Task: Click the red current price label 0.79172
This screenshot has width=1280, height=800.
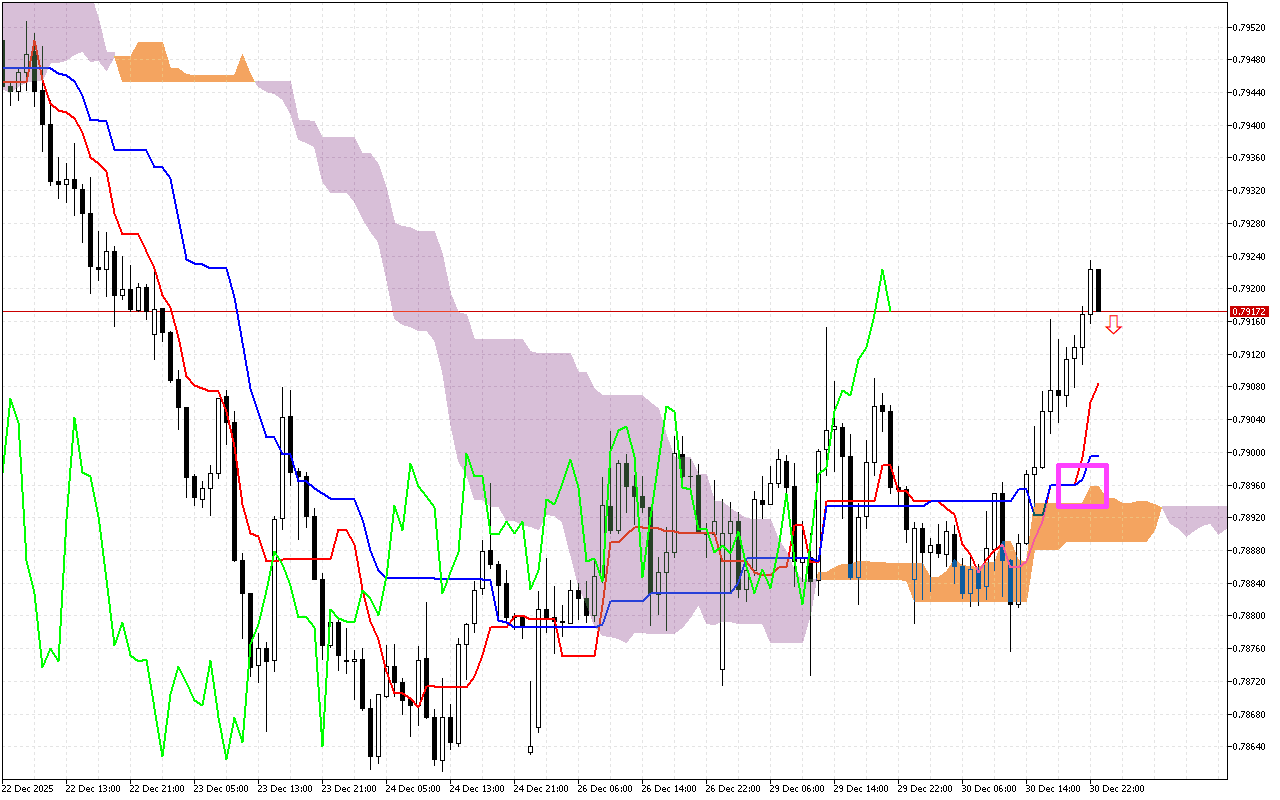Action: point(1246,312)
